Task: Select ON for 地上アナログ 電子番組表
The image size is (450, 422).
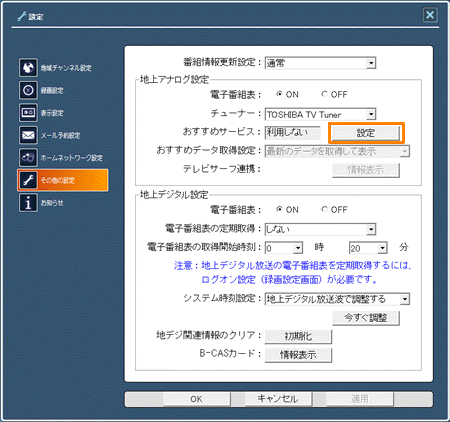Action: (x=279, y=94)
